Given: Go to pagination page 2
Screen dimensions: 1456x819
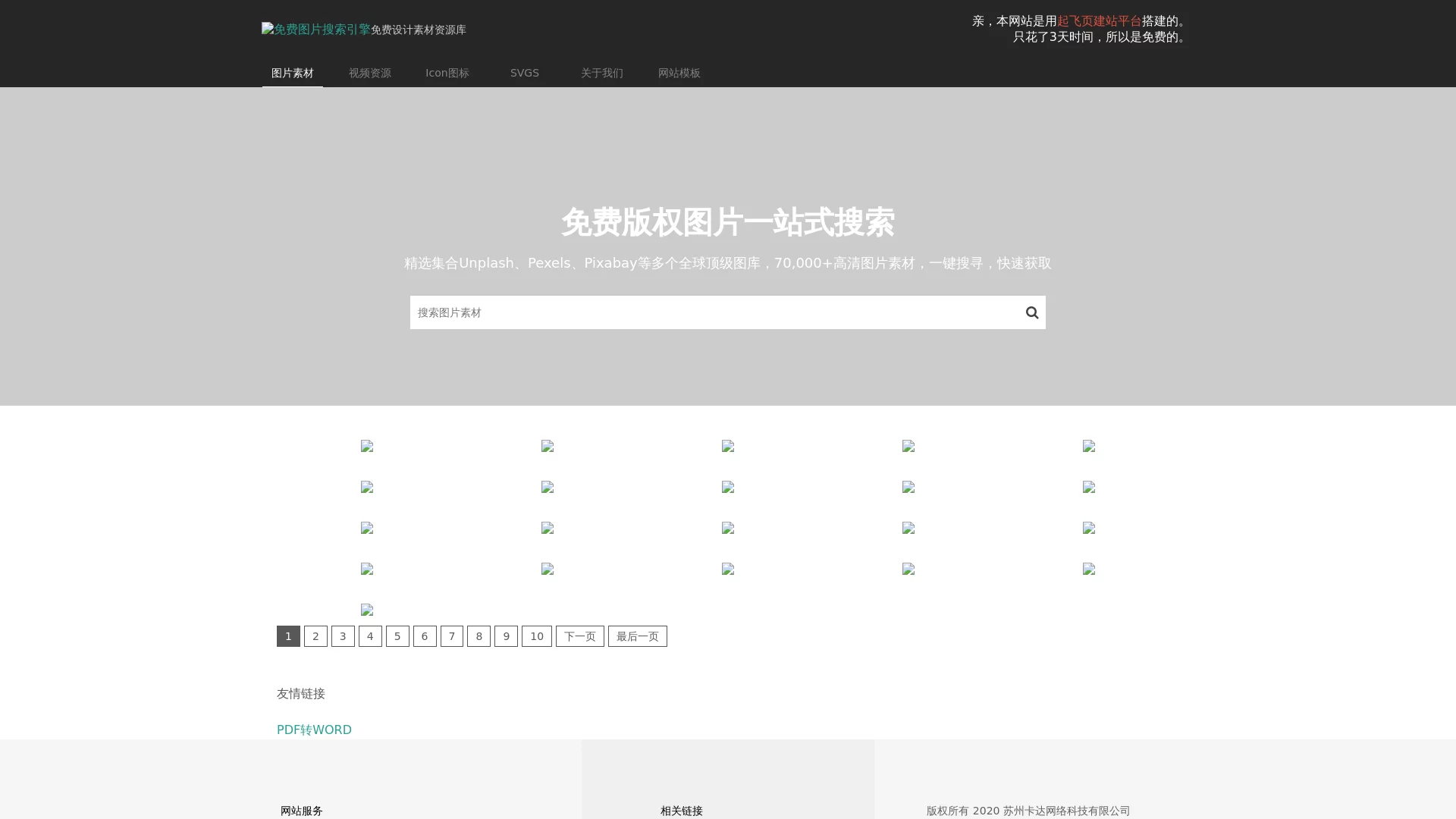Looking at the screenshot, I should click(x=315, y=636).
